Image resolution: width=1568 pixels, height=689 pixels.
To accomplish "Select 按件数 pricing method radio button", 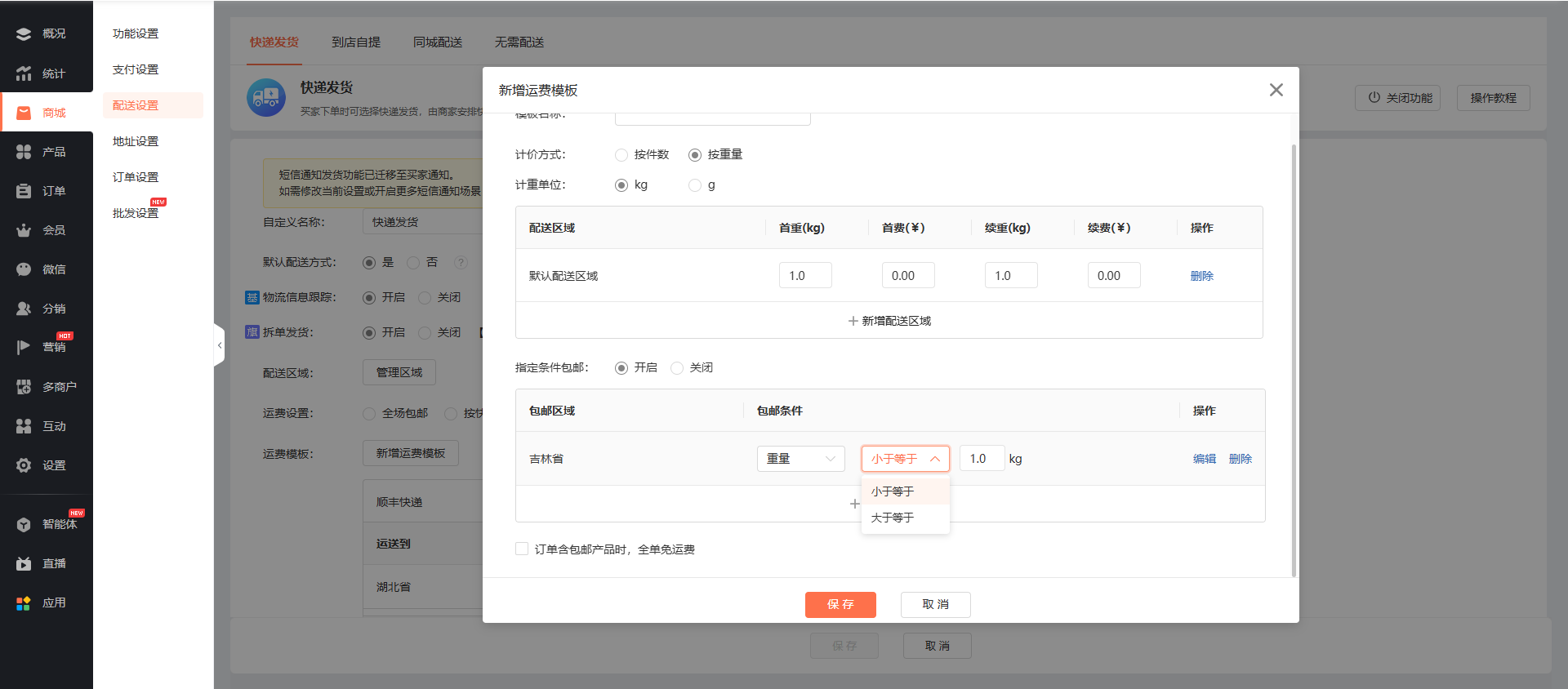I will (x=621, y=155).
